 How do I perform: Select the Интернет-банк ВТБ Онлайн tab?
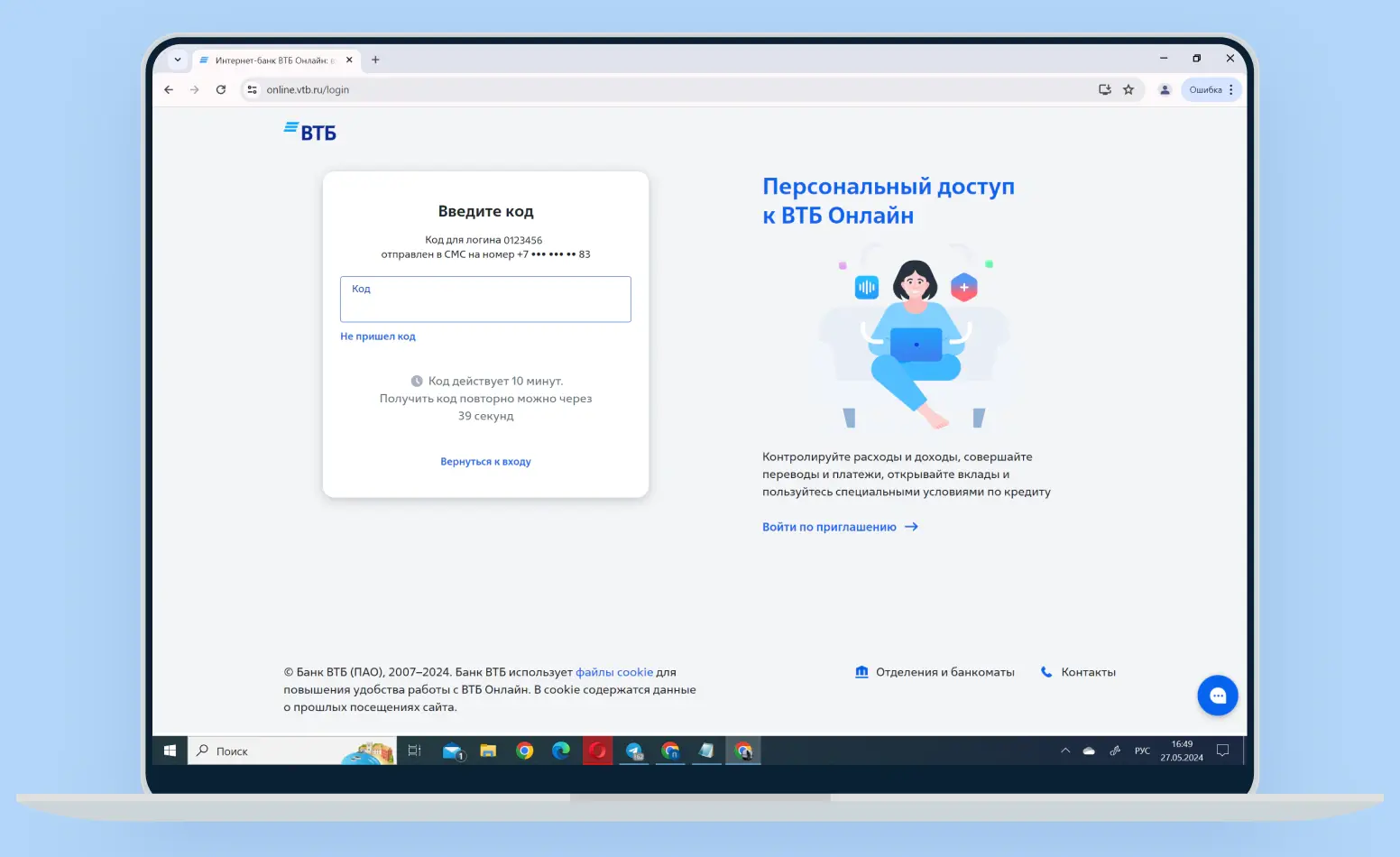tap(275, 60)
